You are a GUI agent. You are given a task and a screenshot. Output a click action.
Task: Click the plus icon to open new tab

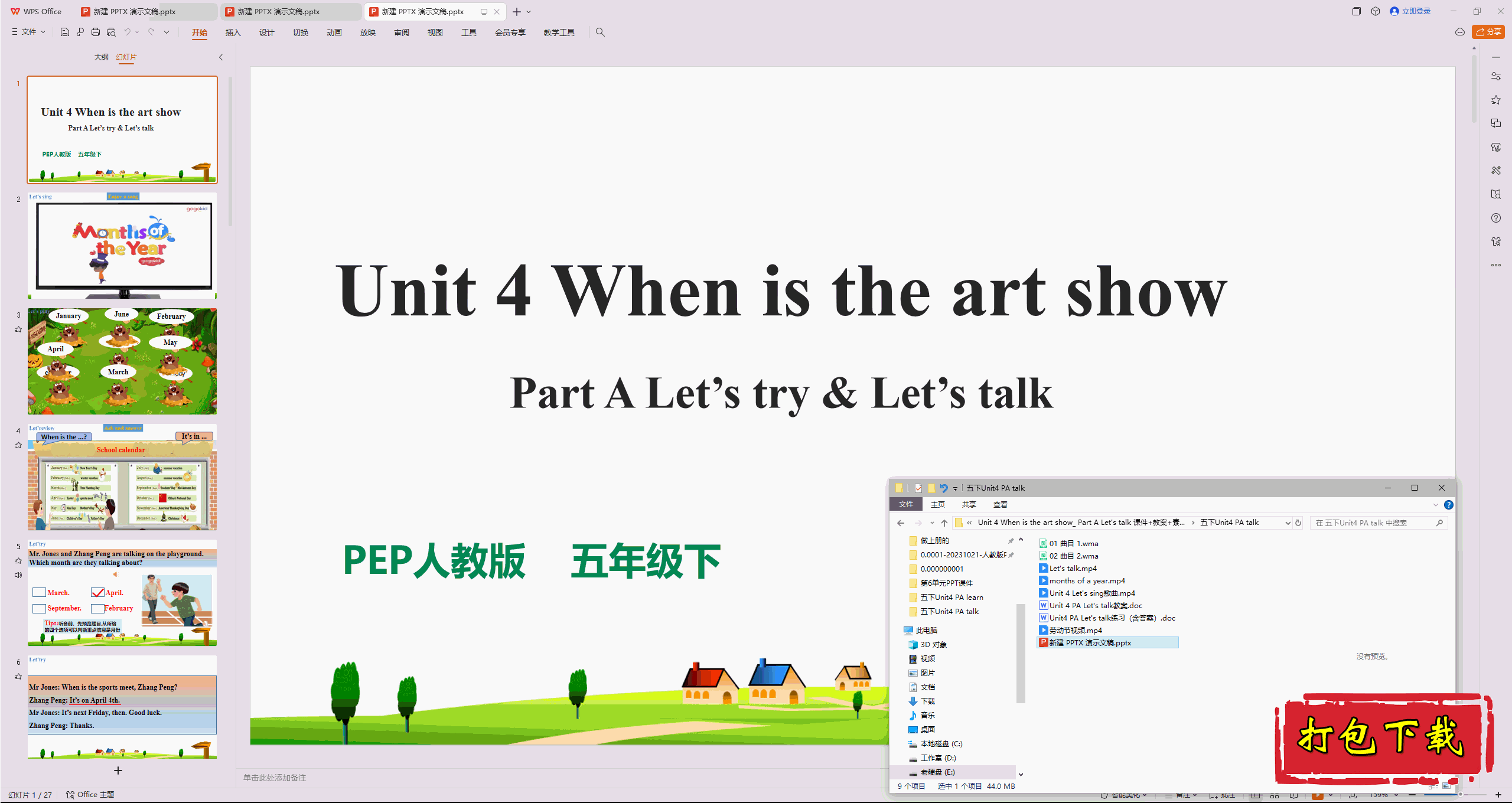[517, 12]
